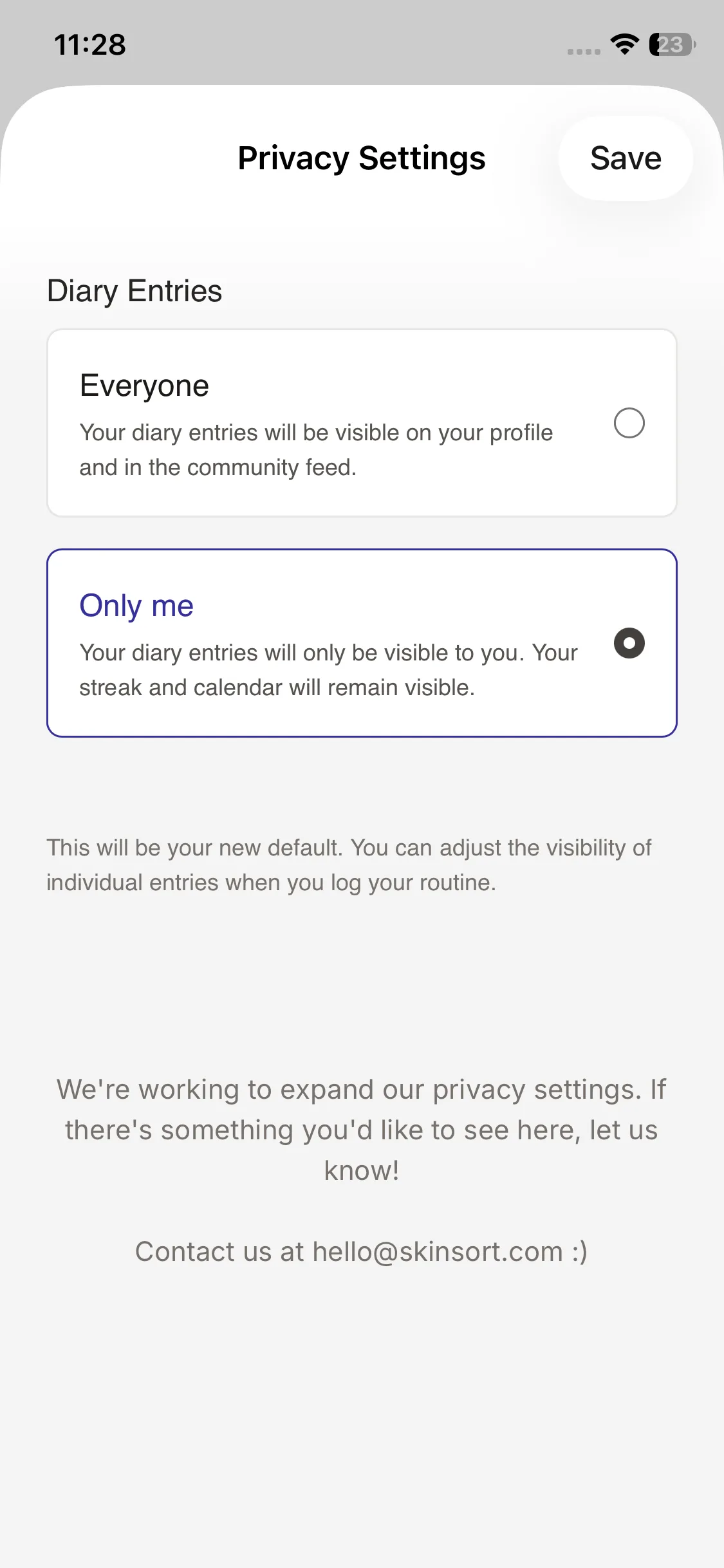Tap the Wi-Fi status icon
Viewport: 724px width, 1568px height.
624,44
